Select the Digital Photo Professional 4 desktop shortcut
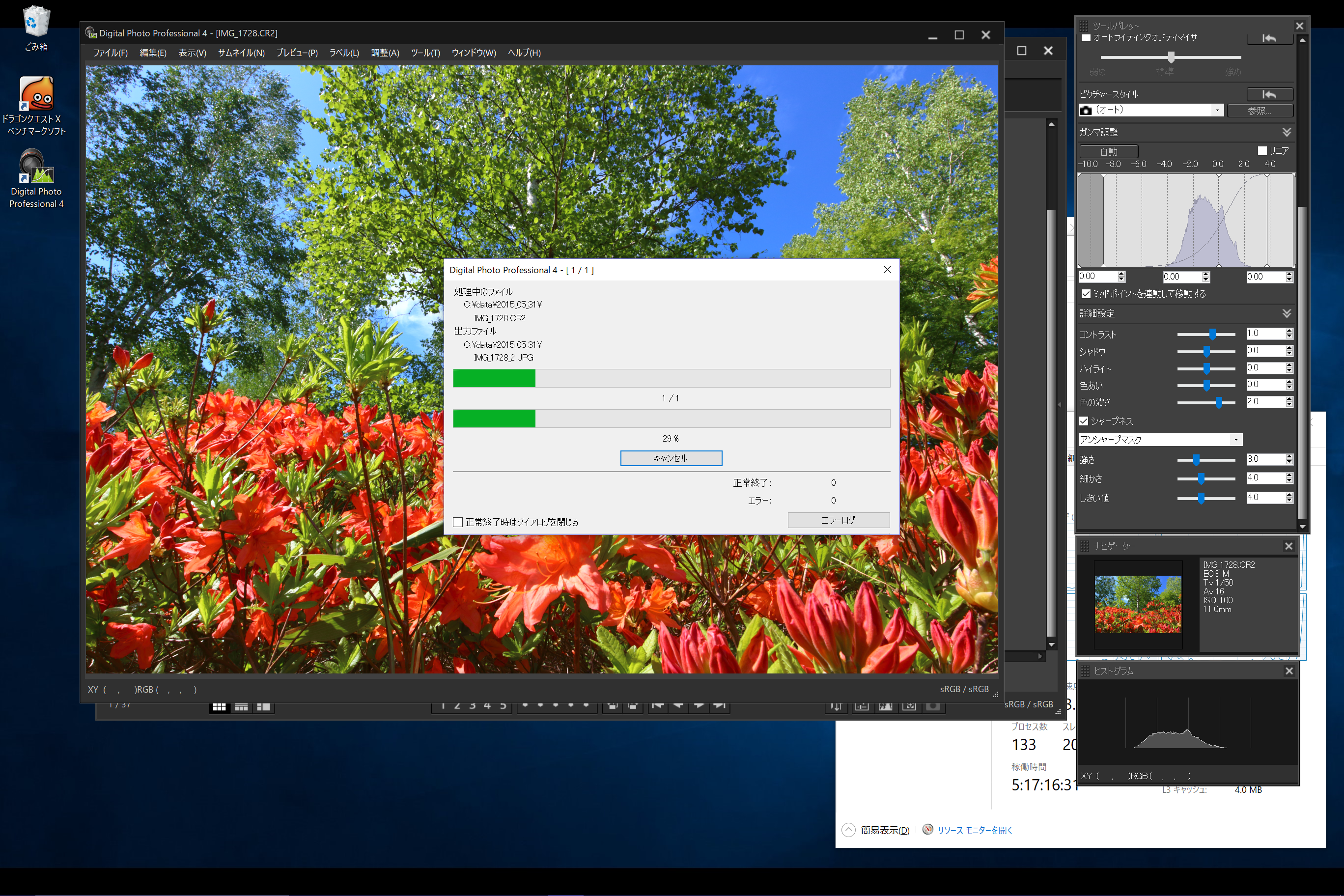The width and height of the screenshot is (1344, 896). [x=36, y=179]
